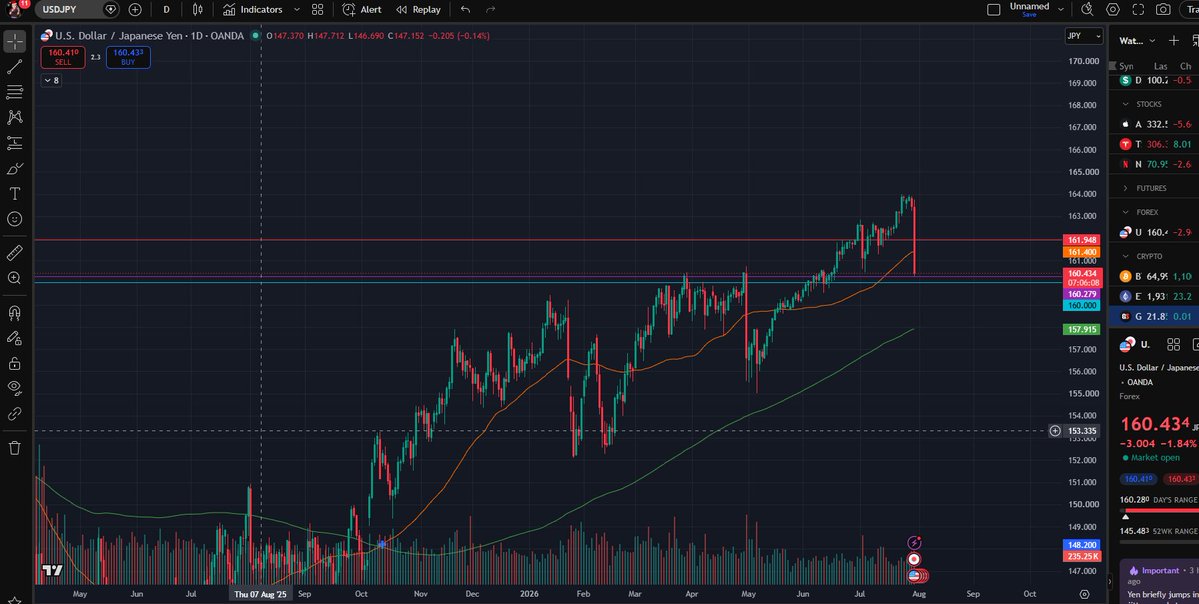
Task: Click the green 157.915 moving average label
Action: coord(1082,330)
